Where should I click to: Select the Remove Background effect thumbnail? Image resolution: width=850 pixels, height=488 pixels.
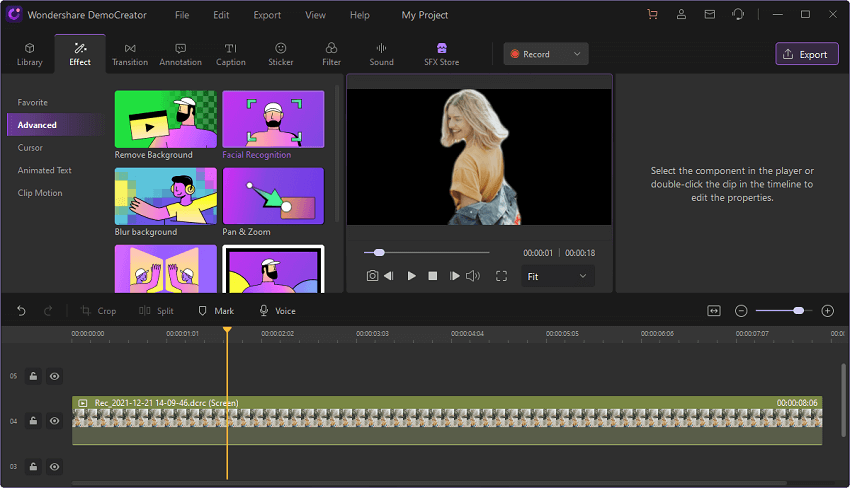click(165, 119)
